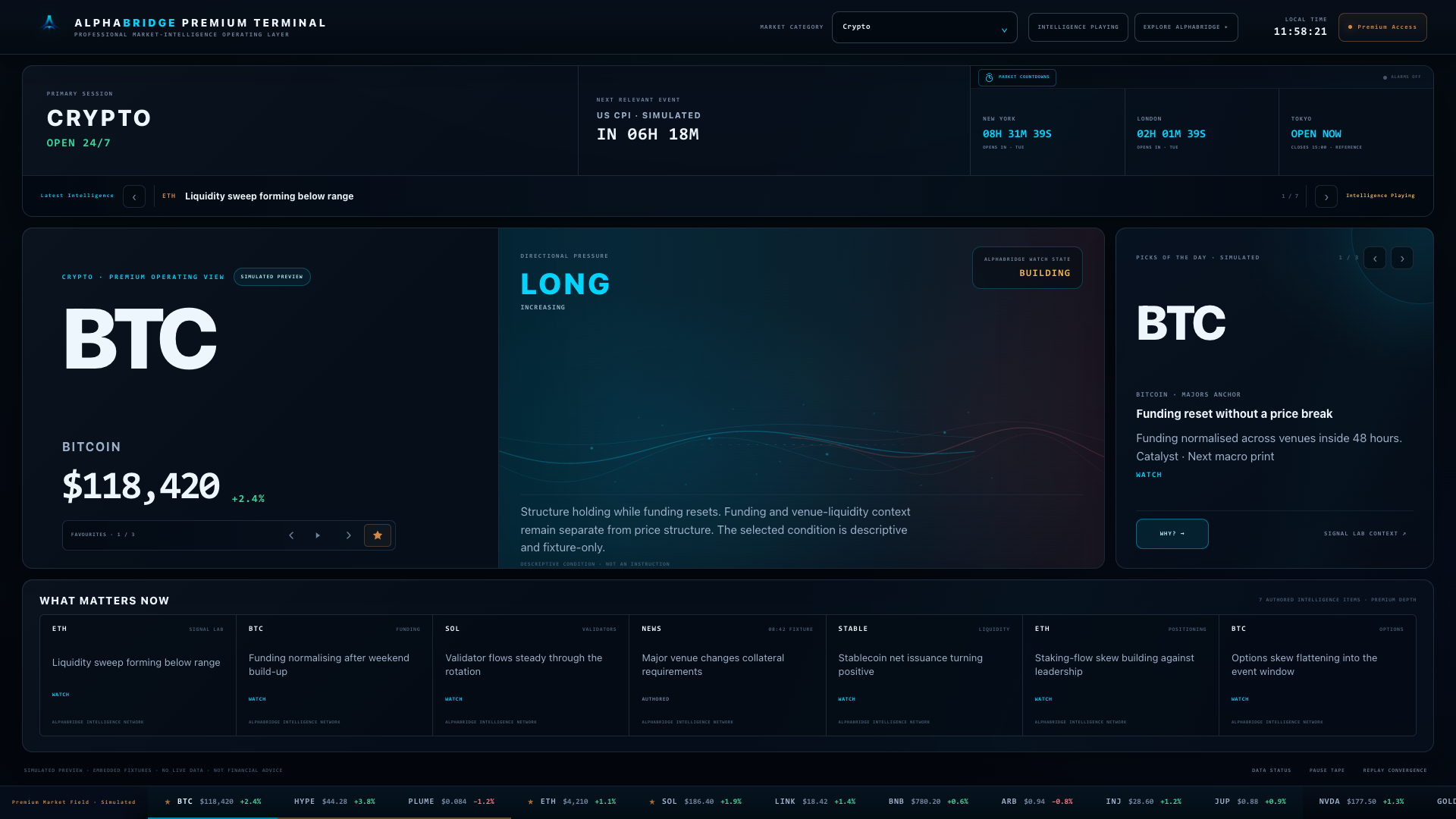Click Pause Tape
This screenshot has width=1456, height=819.
[x=1326, y=770]
